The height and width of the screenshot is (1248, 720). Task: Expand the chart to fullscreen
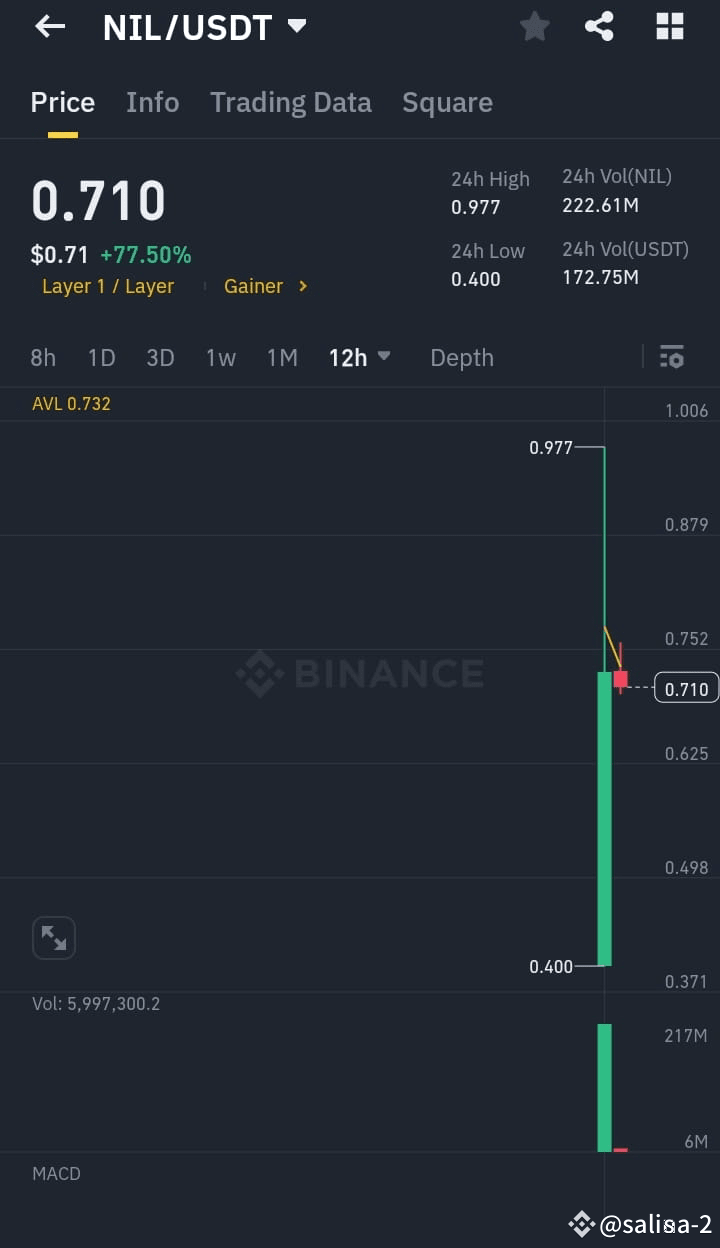[x=54, y=938]
